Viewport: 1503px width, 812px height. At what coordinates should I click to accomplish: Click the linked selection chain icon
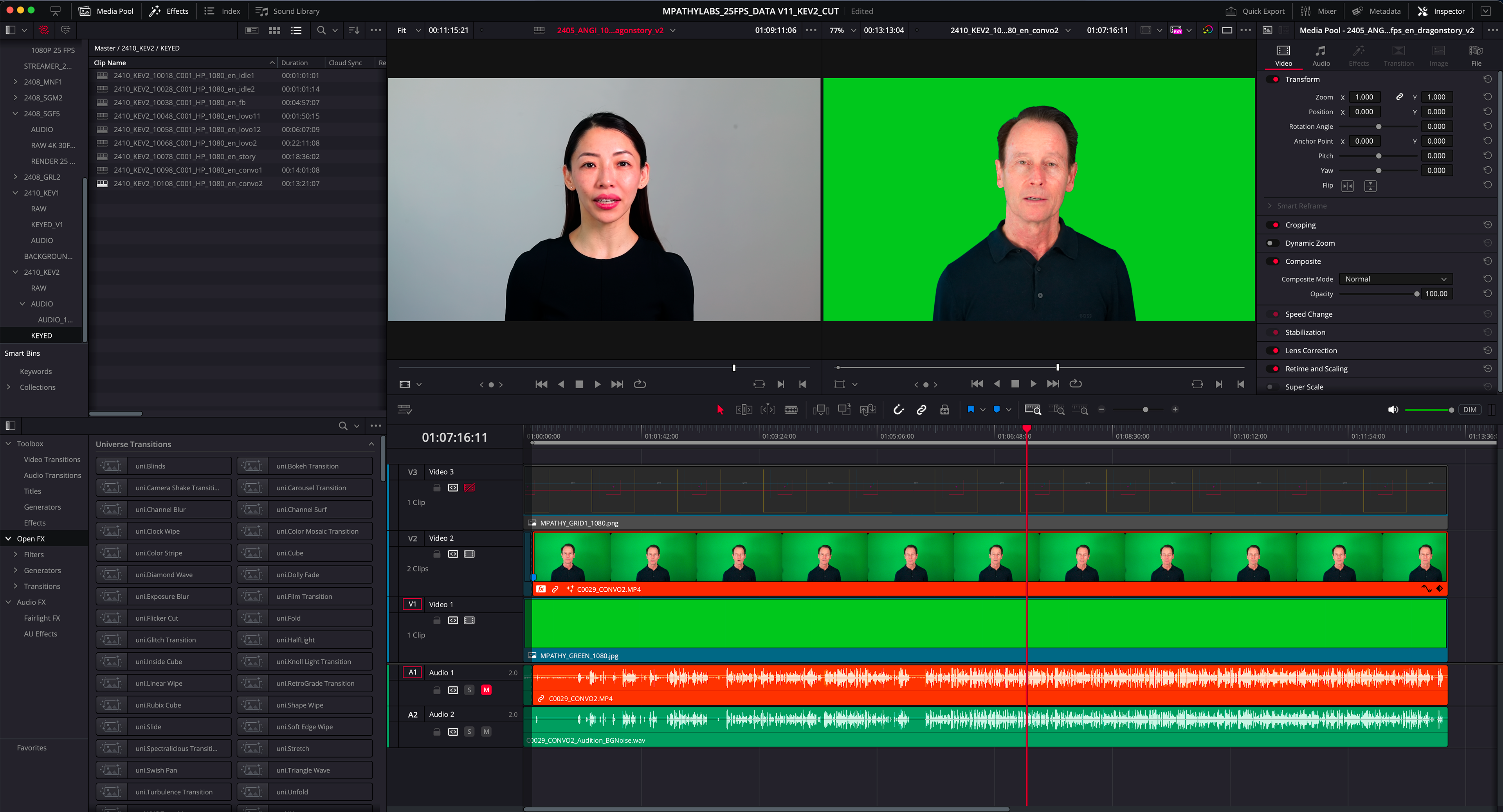tap(921, 409)
